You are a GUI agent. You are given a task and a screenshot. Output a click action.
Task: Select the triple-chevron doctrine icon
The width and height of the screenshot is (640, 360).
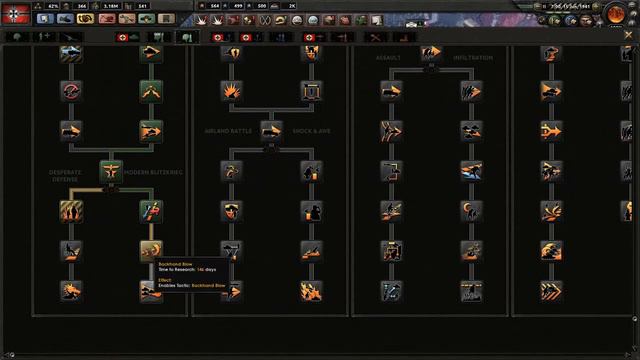pos(551,291)
